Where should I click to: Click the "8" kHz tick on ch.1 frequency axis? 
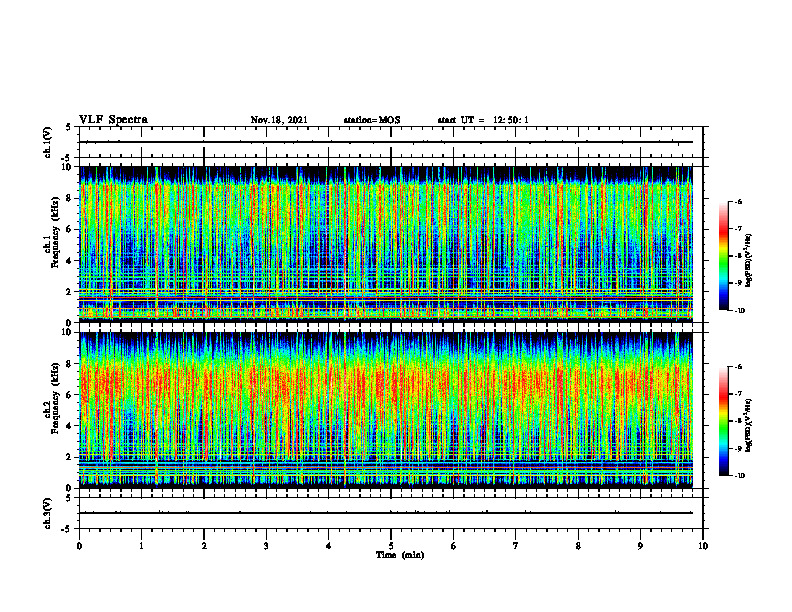[69, 198]
